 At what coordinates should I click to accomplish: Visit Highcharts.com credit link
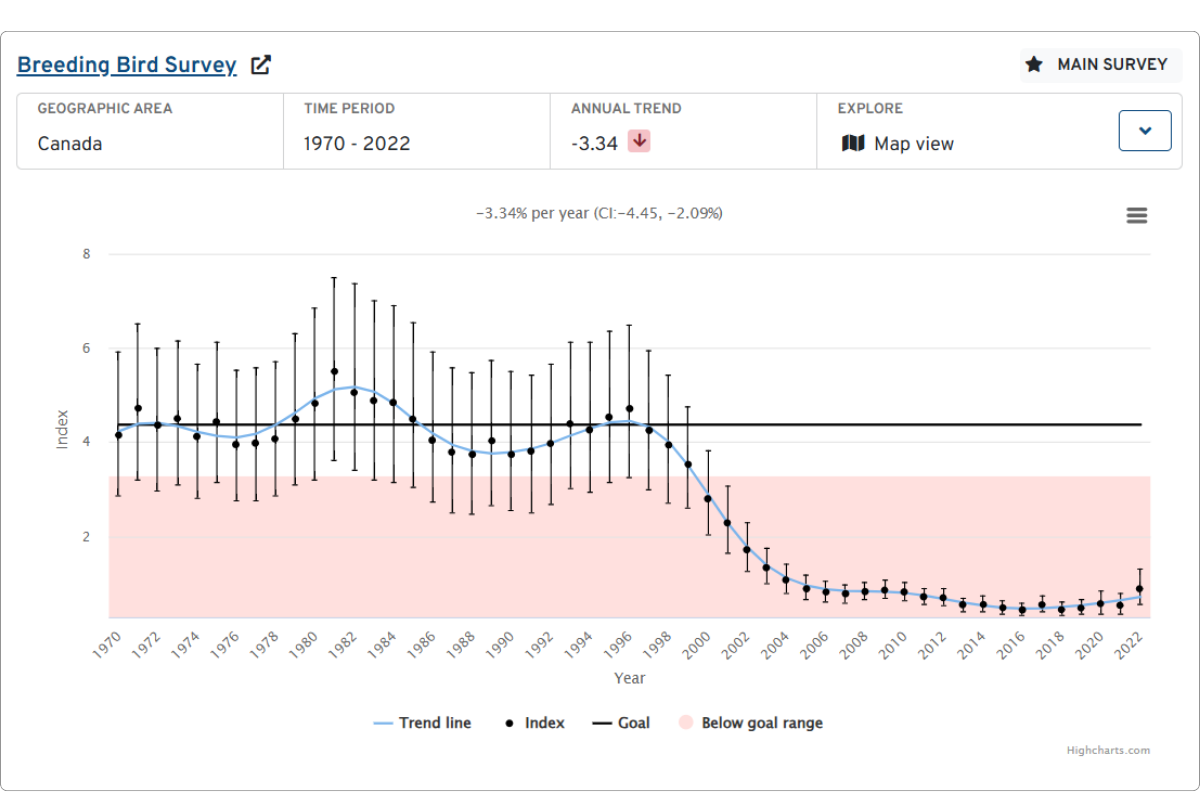pyautogui.click(x=1108, y=750)
